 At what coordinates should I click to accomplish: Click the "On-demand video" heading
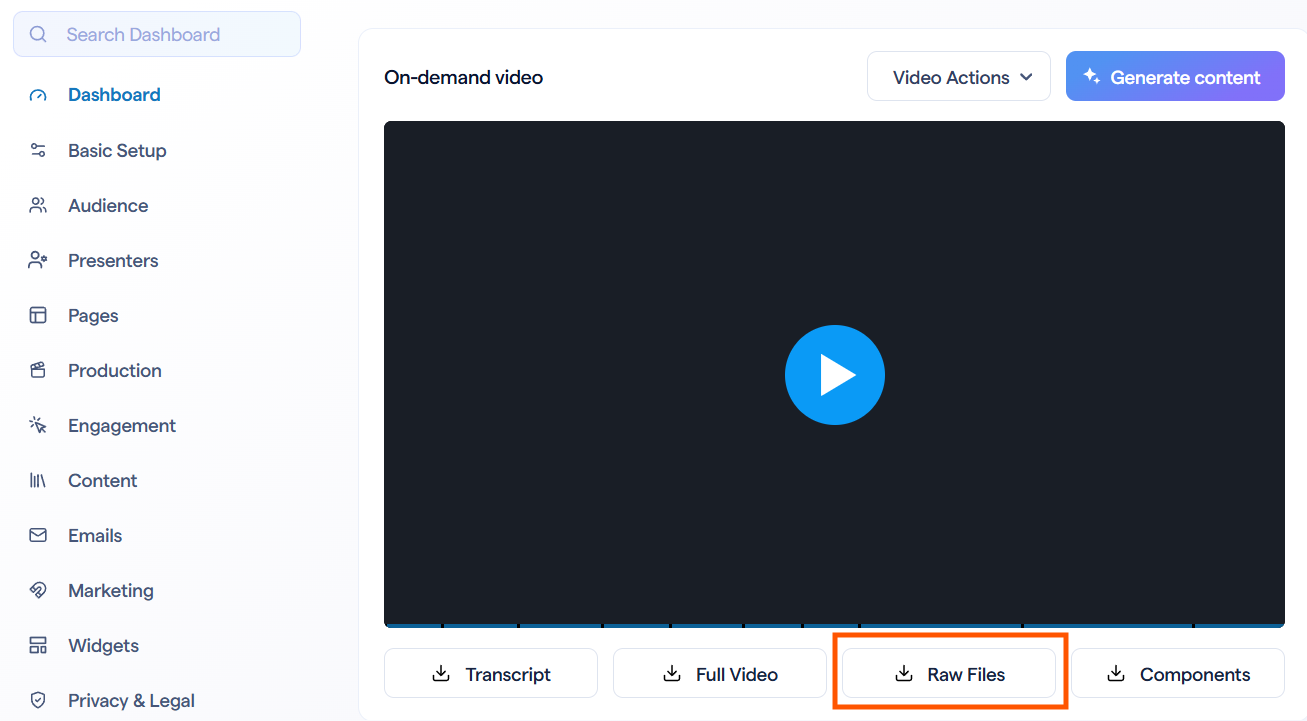coord(464,77)
